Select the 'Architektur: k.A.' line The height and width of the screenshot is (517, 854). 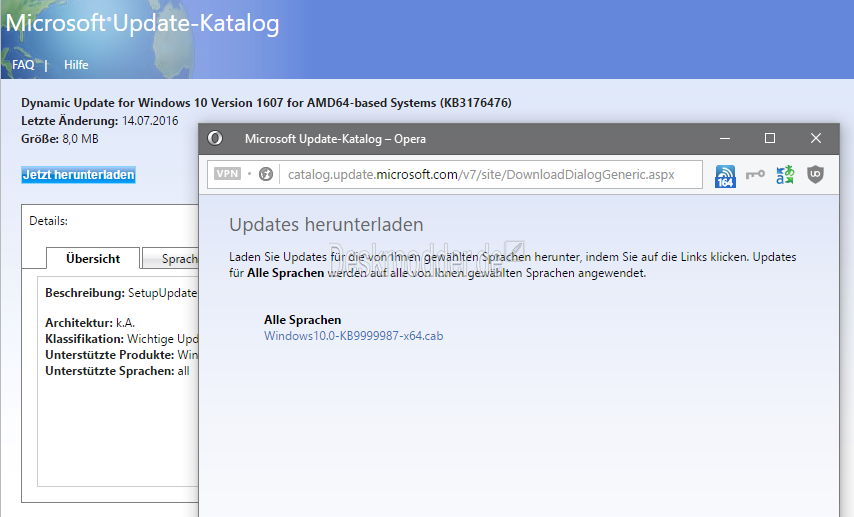[90, 323]
